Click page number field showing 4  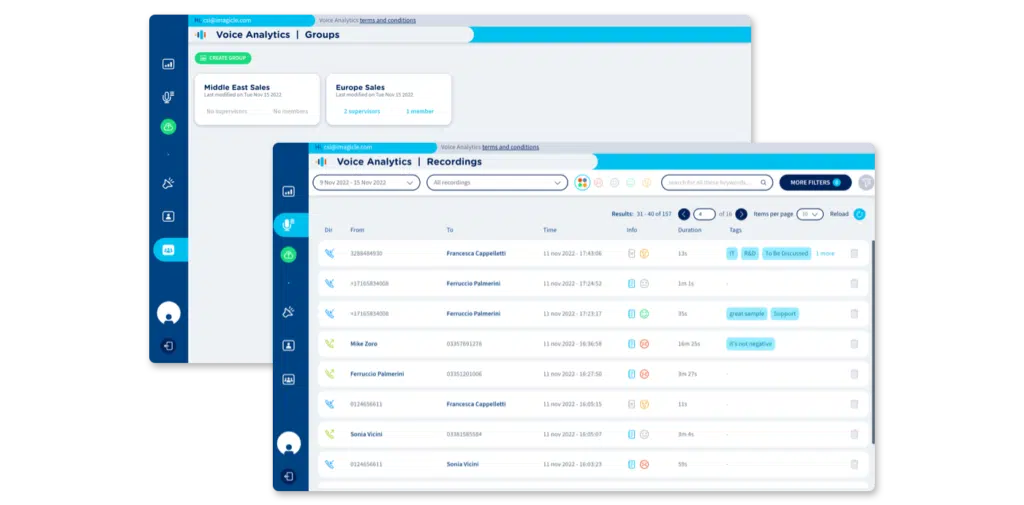pyautogui.click(x=705, y=214)
